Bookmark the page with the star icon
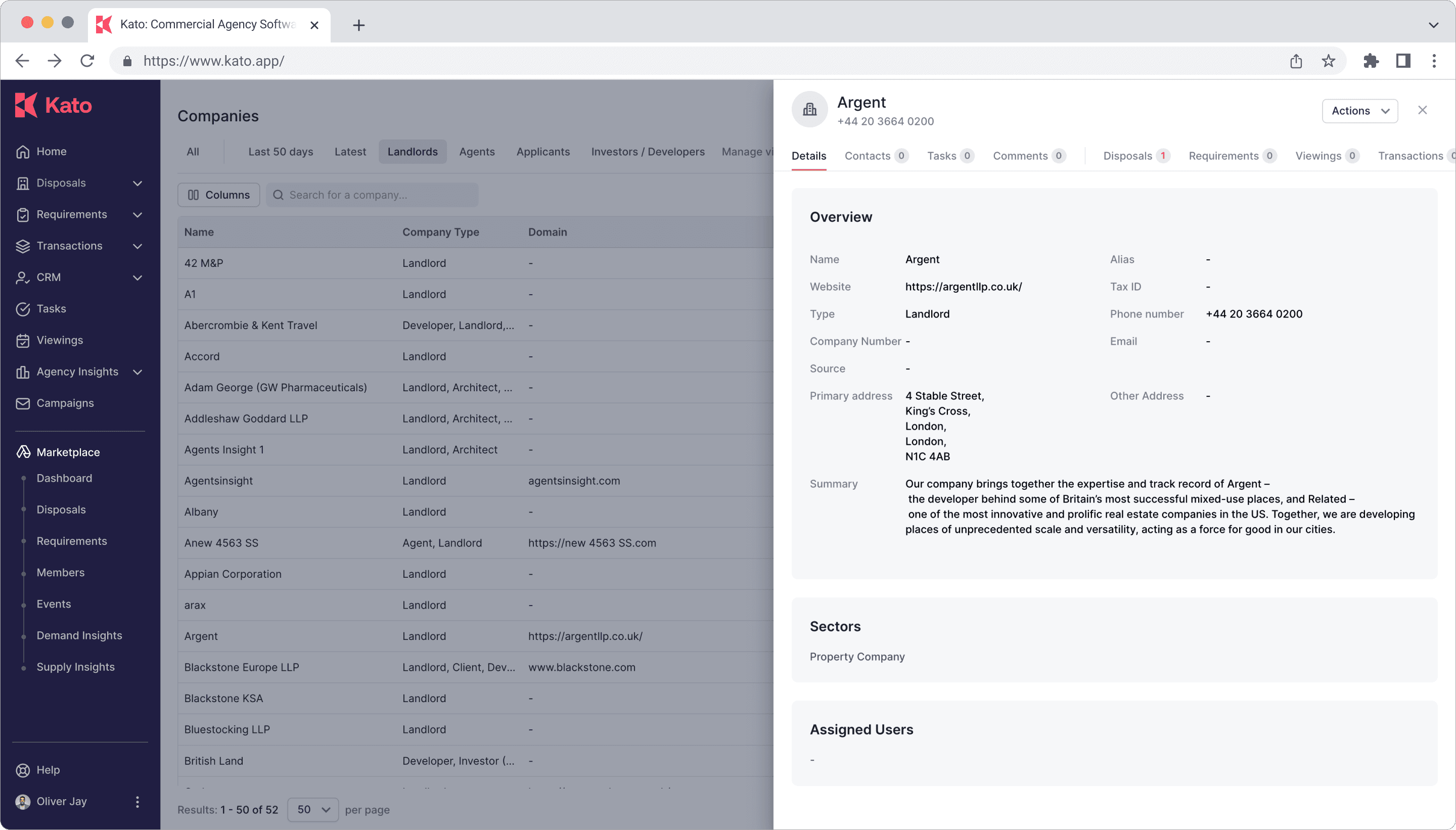The width and height of the screenshot is (1456, 830). click(x=1328, y=61)
